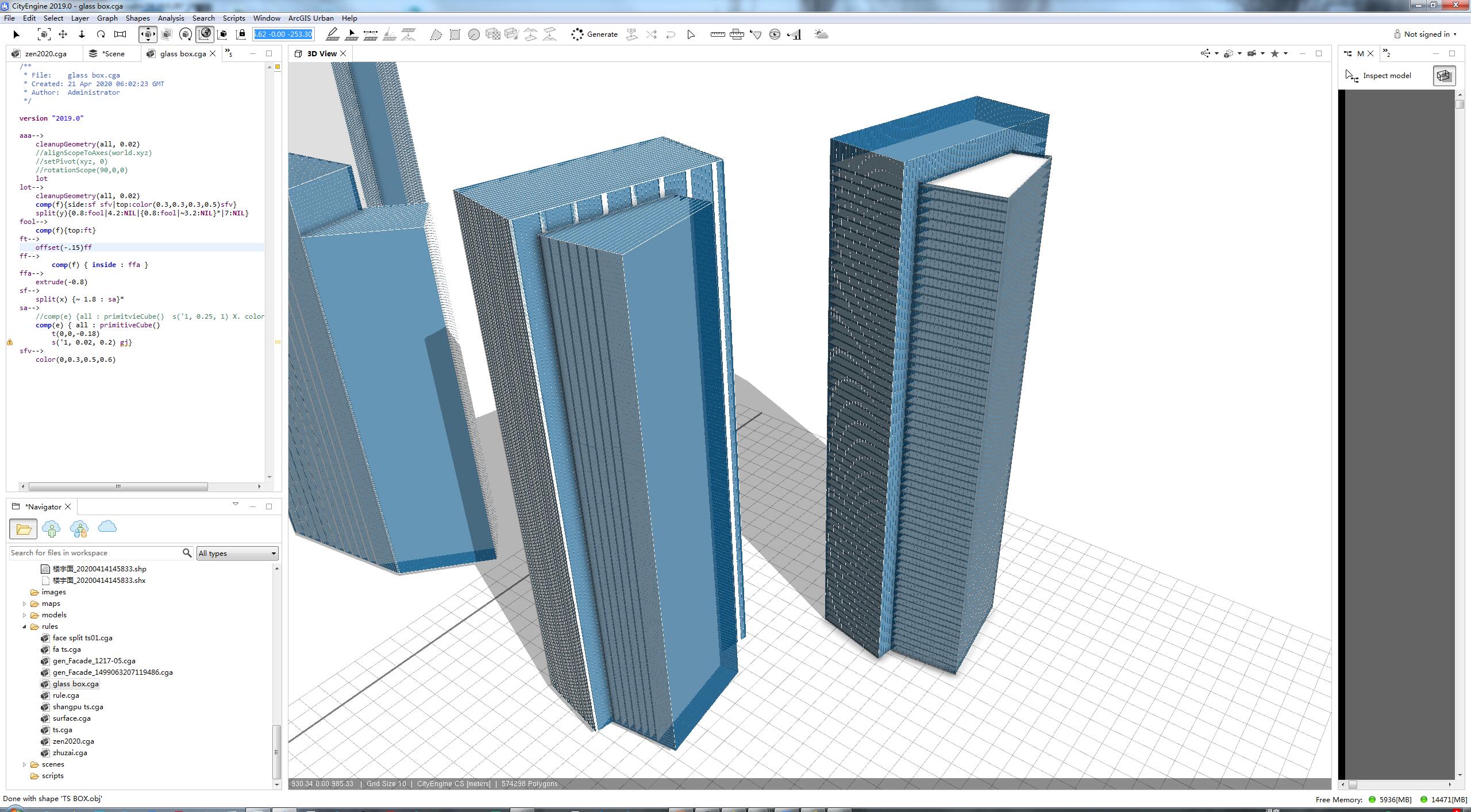The image size is (1471, 812).
Task: Open the Scene Light and Panorama settings
Action: [x=821, y=34]
